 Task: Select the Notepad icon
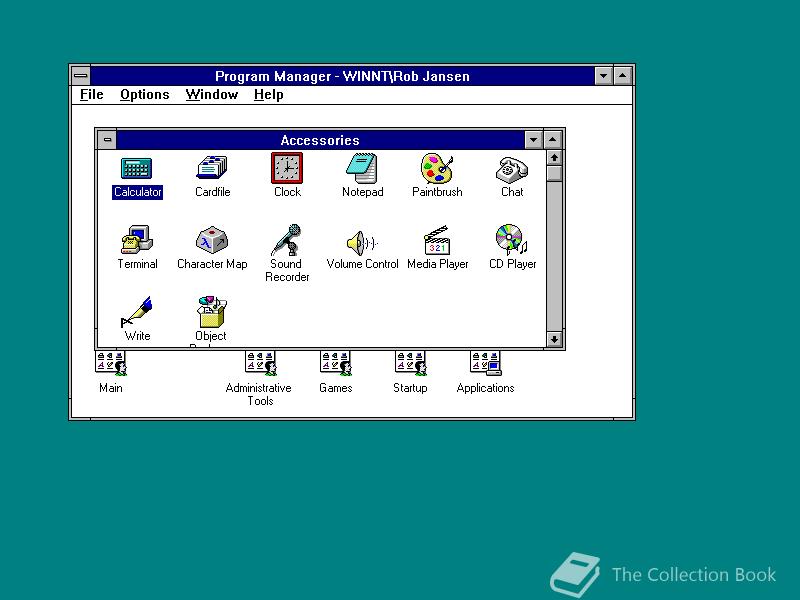[362, 168]
